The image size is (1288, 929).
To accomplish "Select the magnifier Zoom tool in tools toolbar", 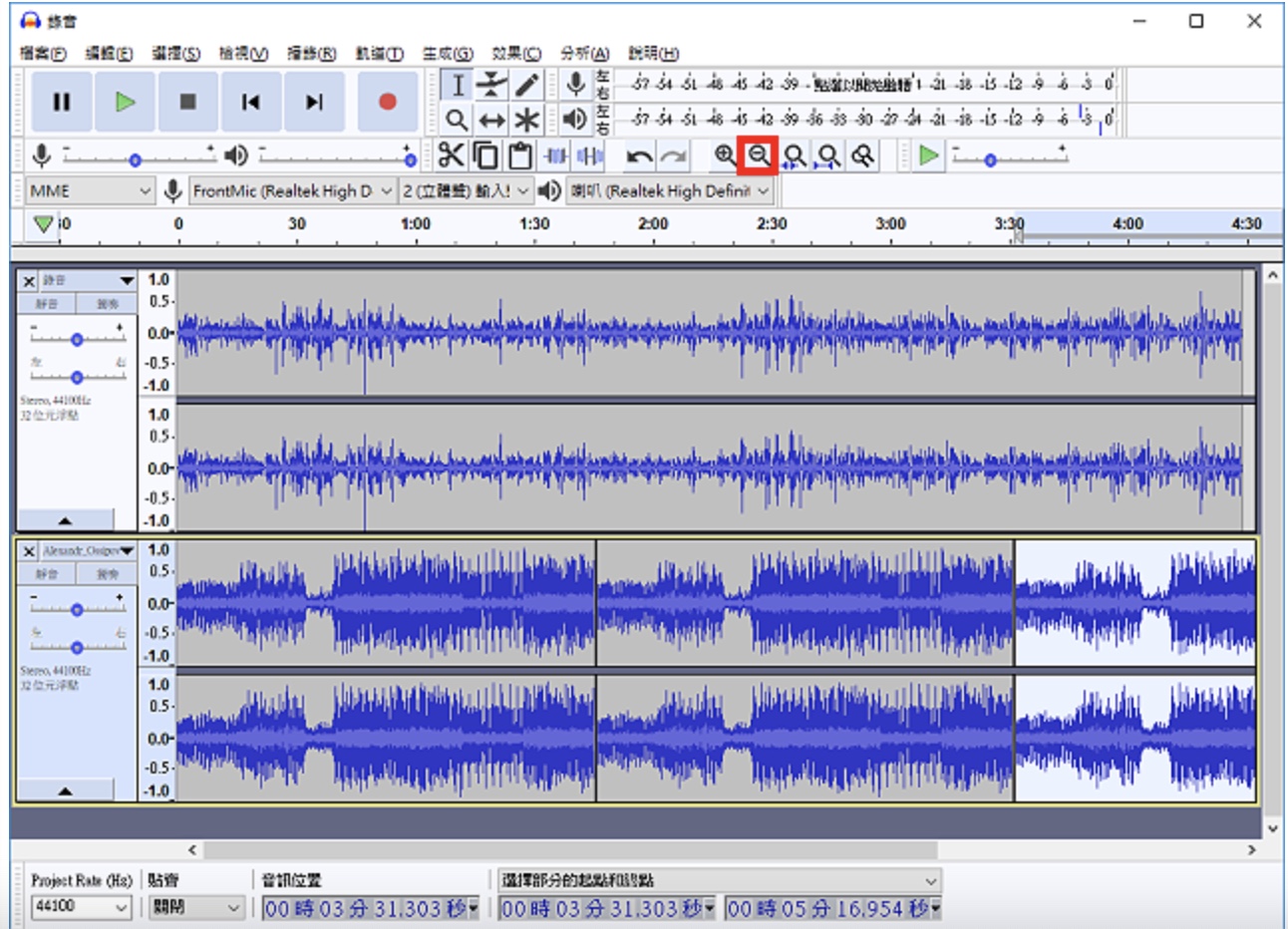I will [x=457, y=120].
